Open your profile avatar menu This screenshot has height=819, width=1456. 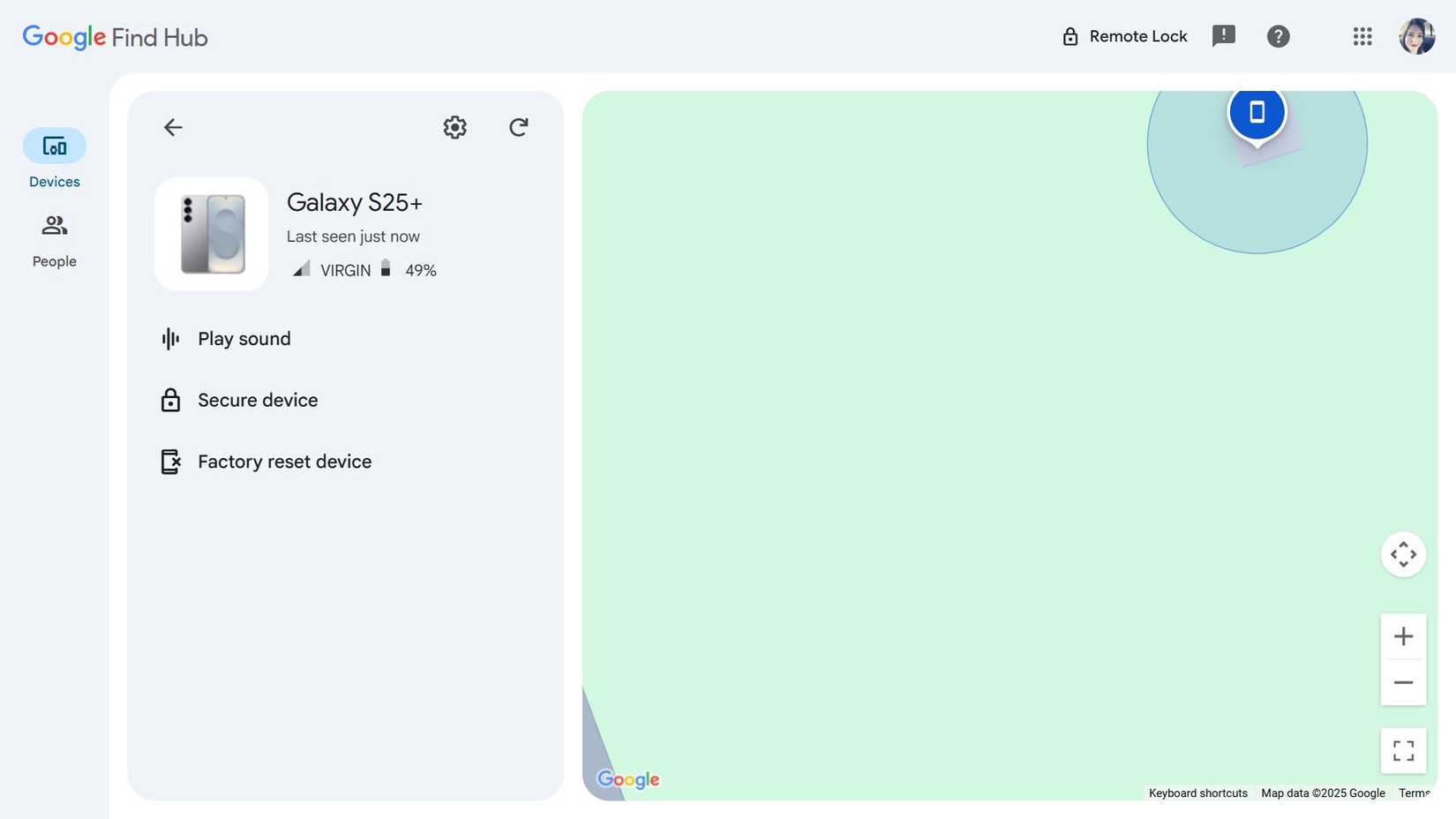point(1416,36)
